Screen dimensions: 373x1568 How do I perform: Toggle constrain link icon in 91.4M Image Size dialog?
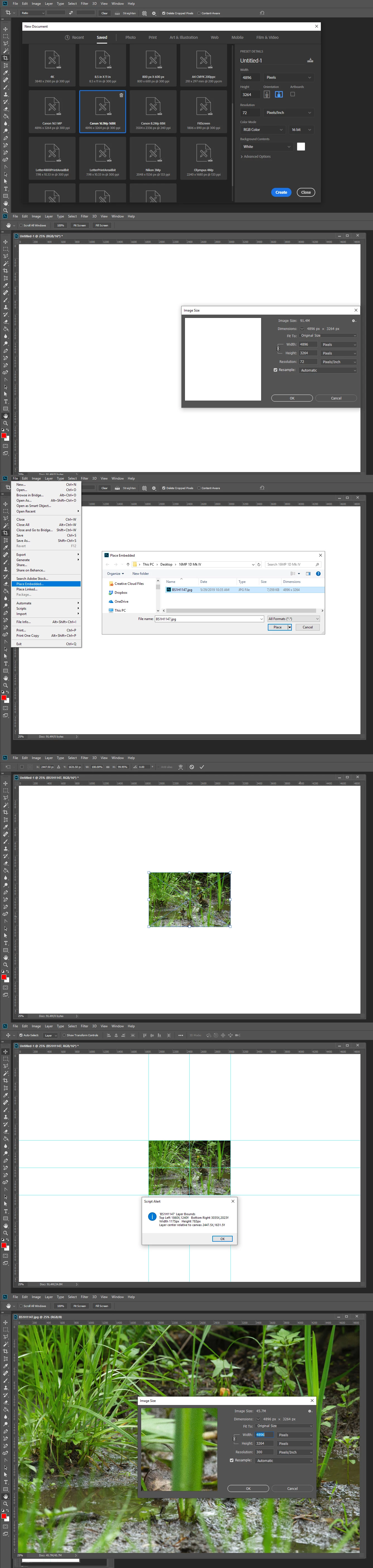click(278, 348)
